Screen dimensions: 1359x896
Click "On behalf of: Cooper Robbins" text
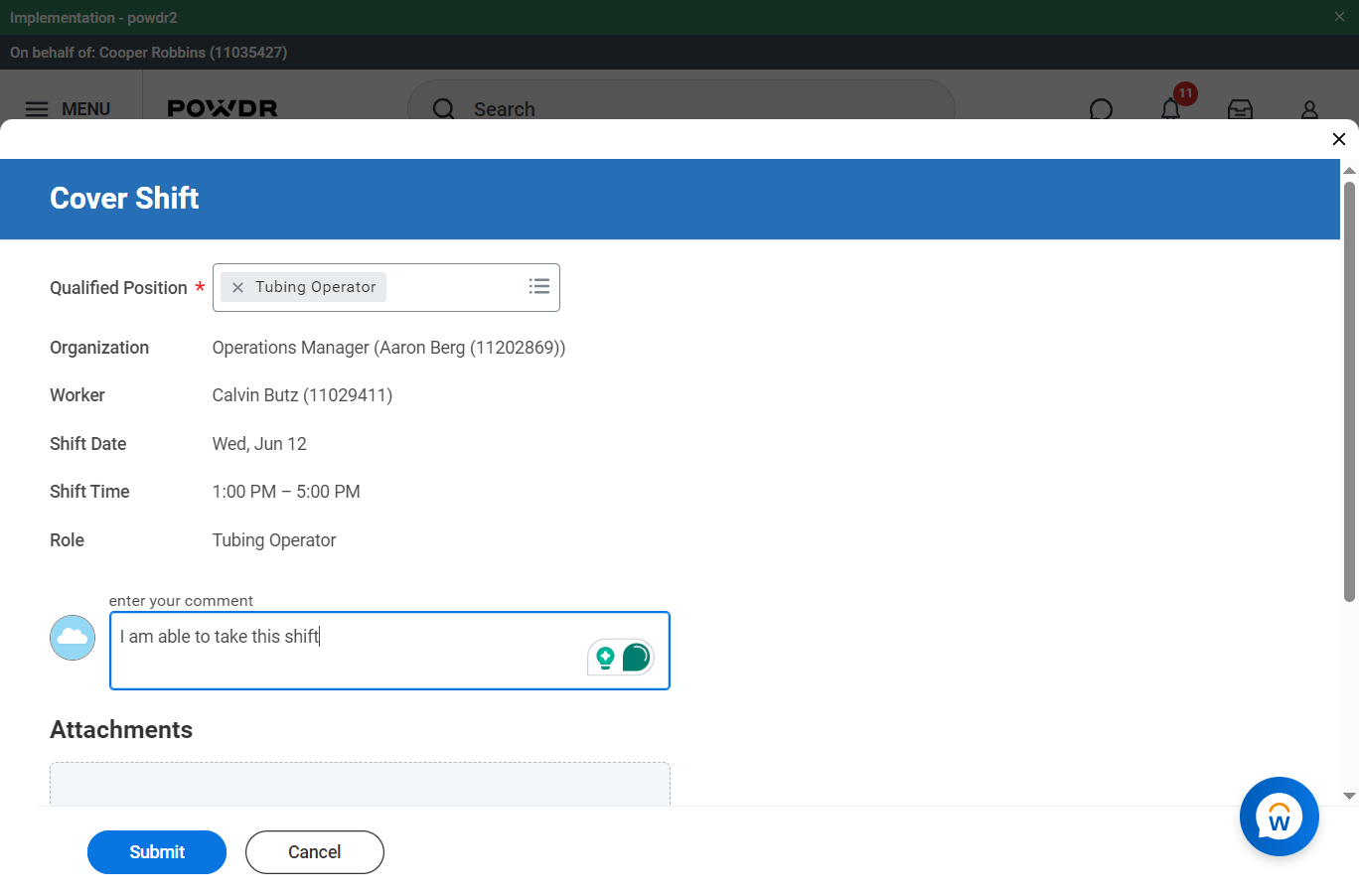tap(149, 53)
